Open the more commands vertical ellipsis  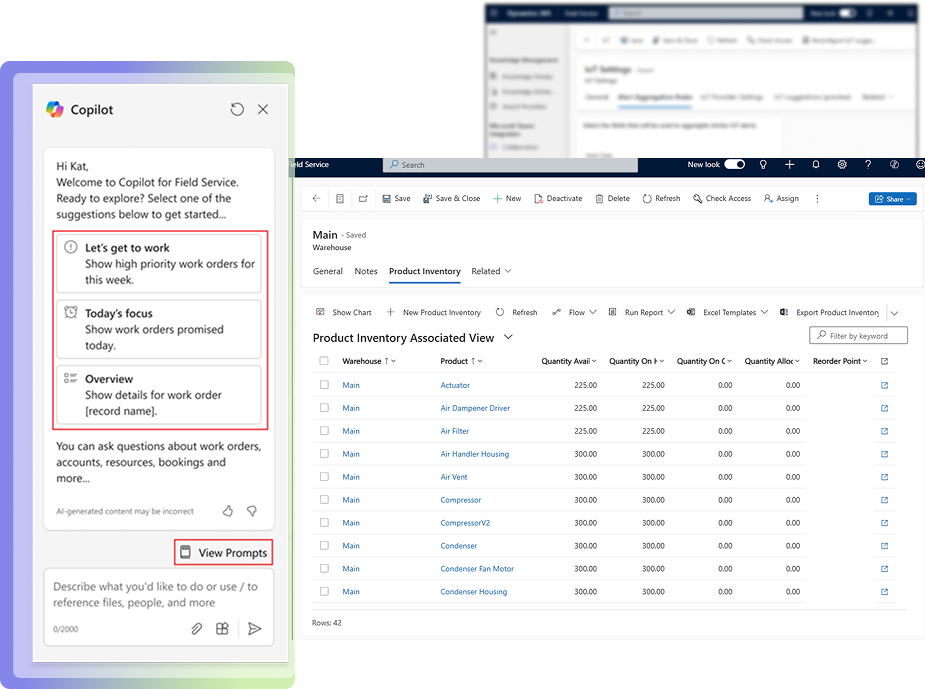coord(817,199)
